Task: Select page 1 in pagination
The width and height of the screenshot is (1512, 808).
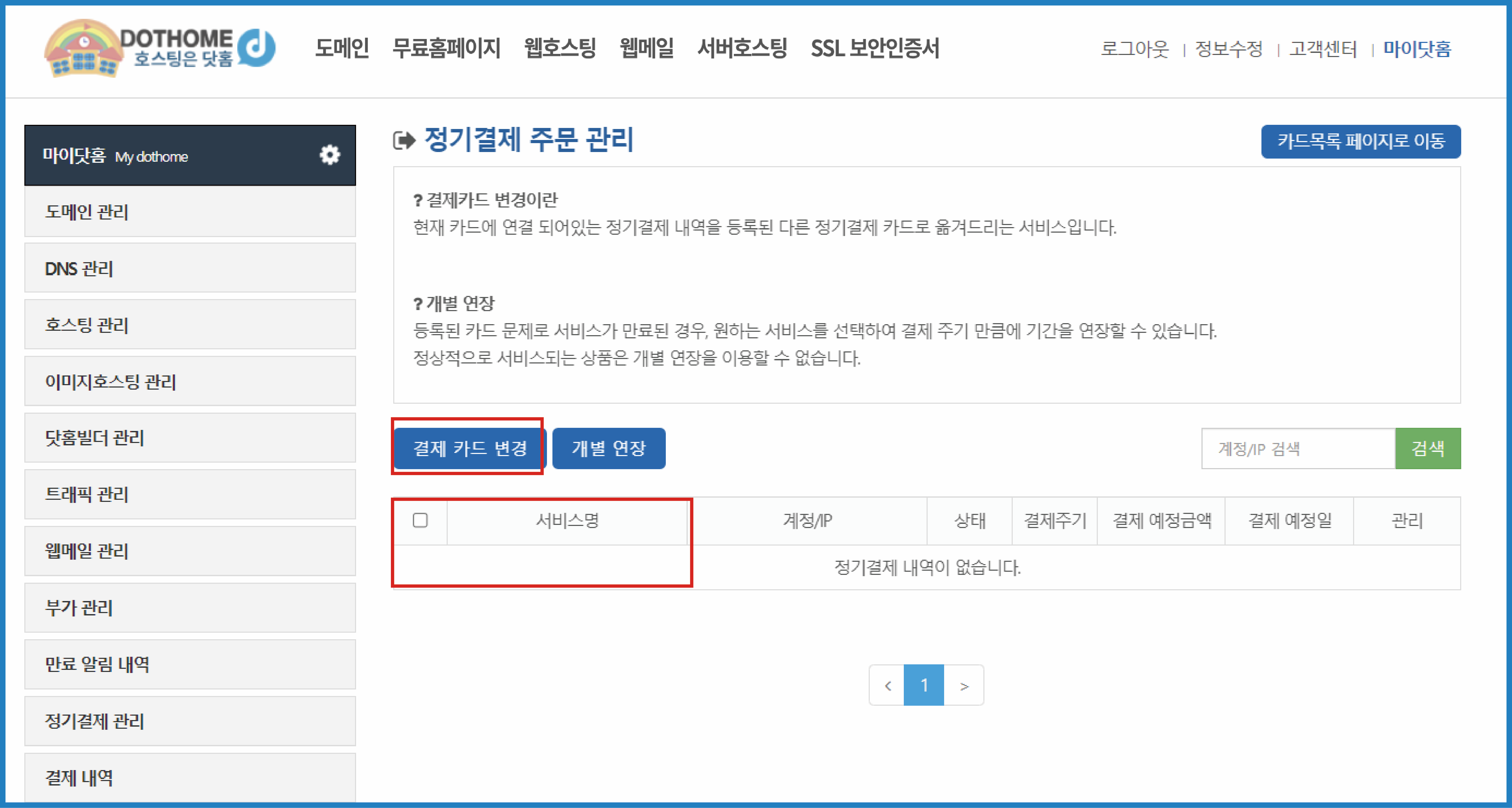Action: pyautogui.click(x=924, y=685)
